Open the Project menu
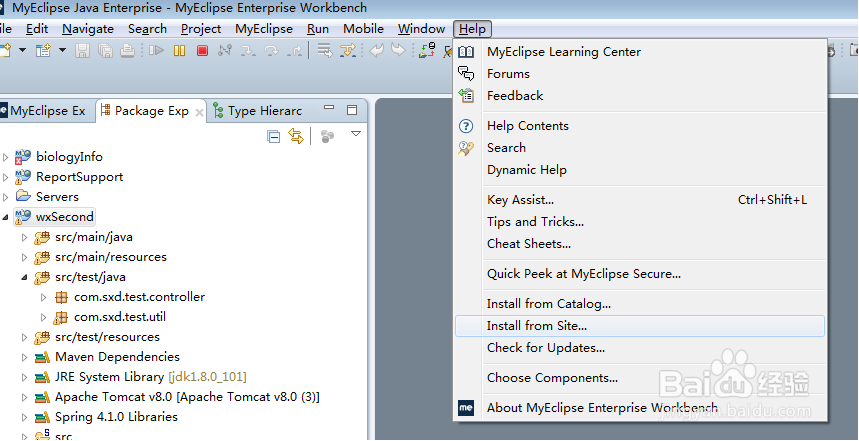This screenshot has height=441, width=859. [201, 28]
